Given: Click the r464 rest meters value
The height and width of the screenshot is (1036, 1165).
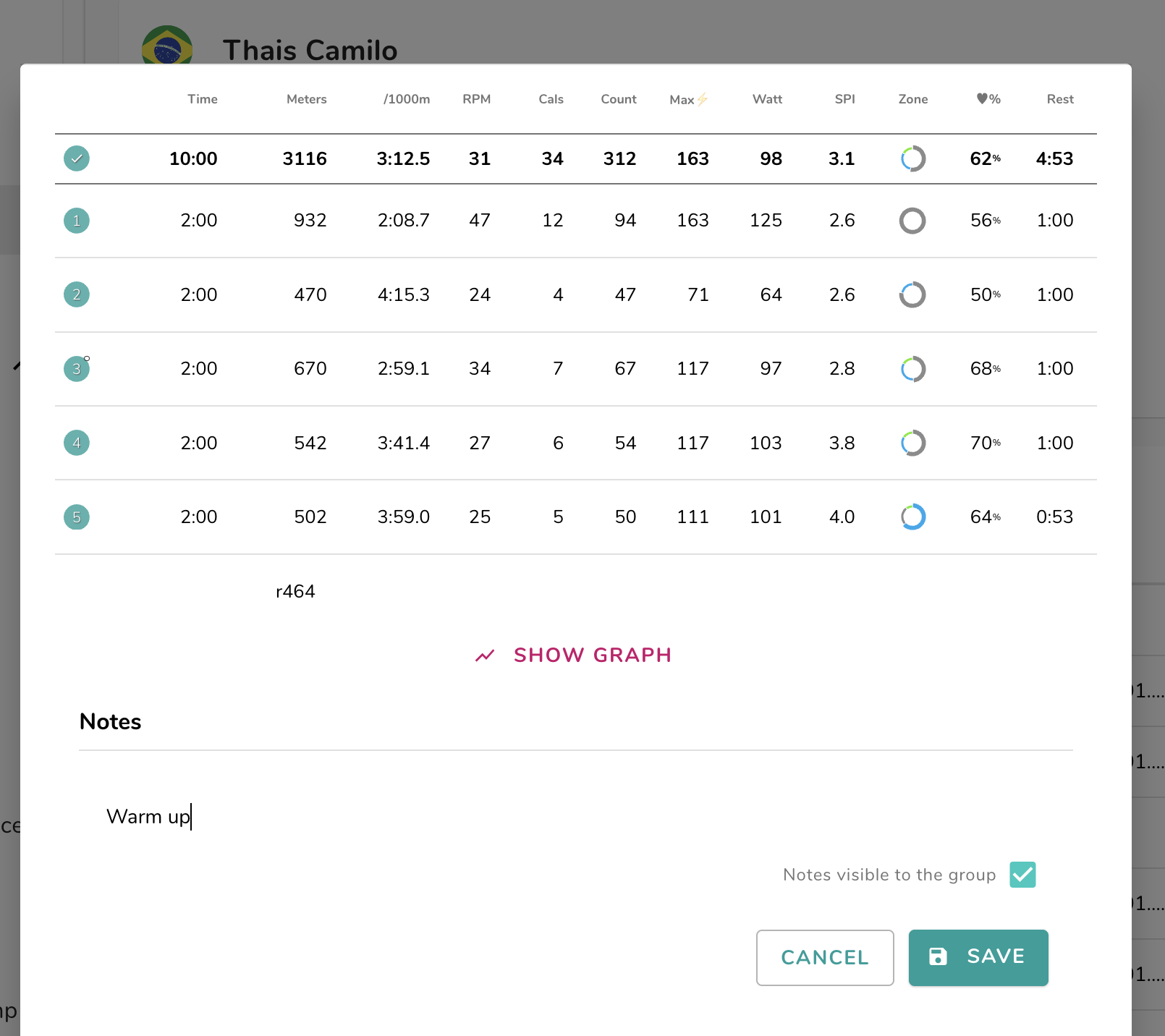Looking at the screenshot, I should coord(295,592).
